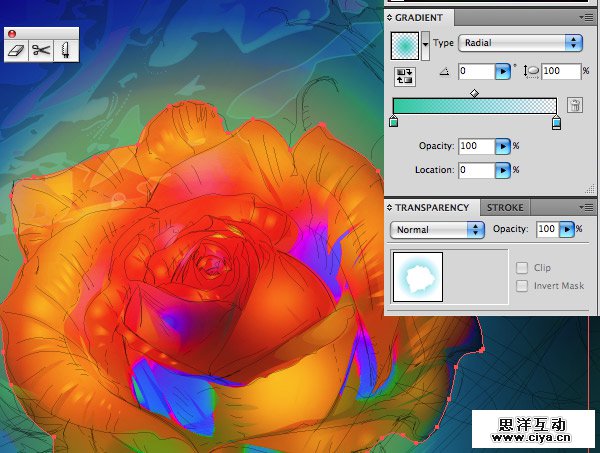600x453 pixels.
Task: Open the Normal blending mode dropdown
Action: click(436, 229)
